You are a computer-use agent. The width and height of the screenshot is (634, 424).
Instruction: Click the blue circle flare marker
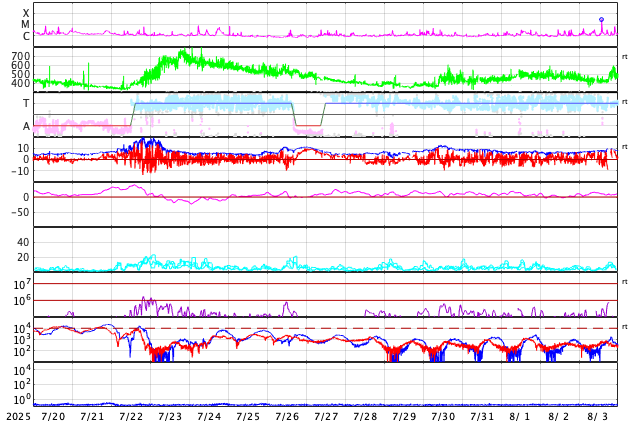pos(601,19)
